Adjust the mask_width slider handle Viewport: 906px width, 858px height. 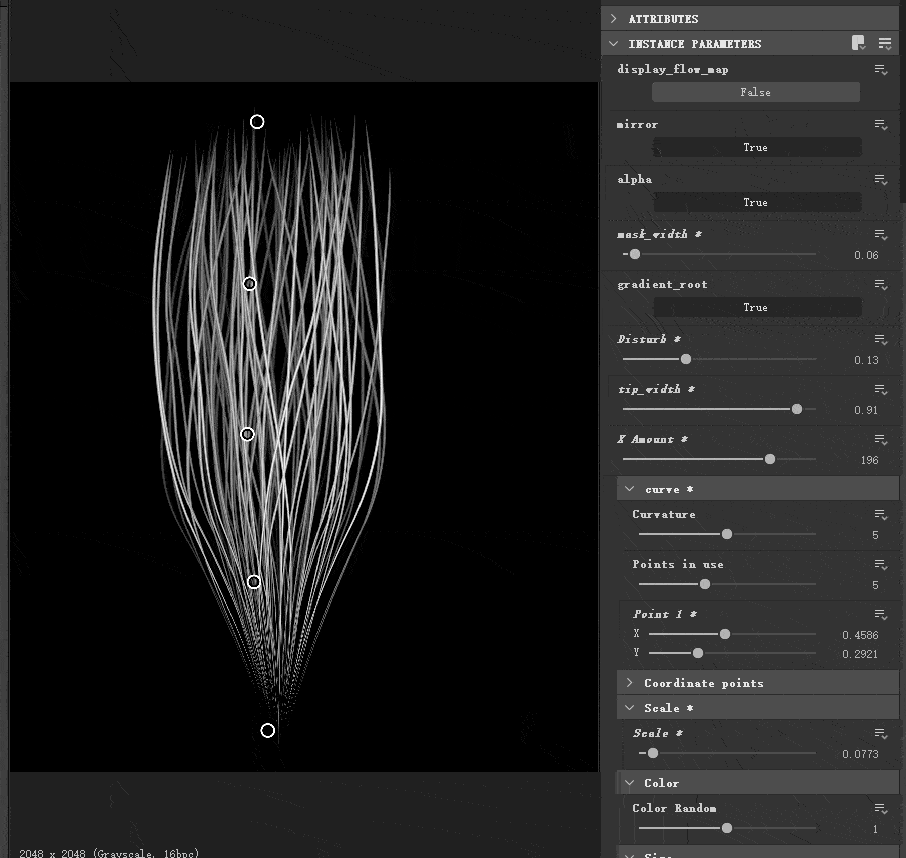point(635,254)
